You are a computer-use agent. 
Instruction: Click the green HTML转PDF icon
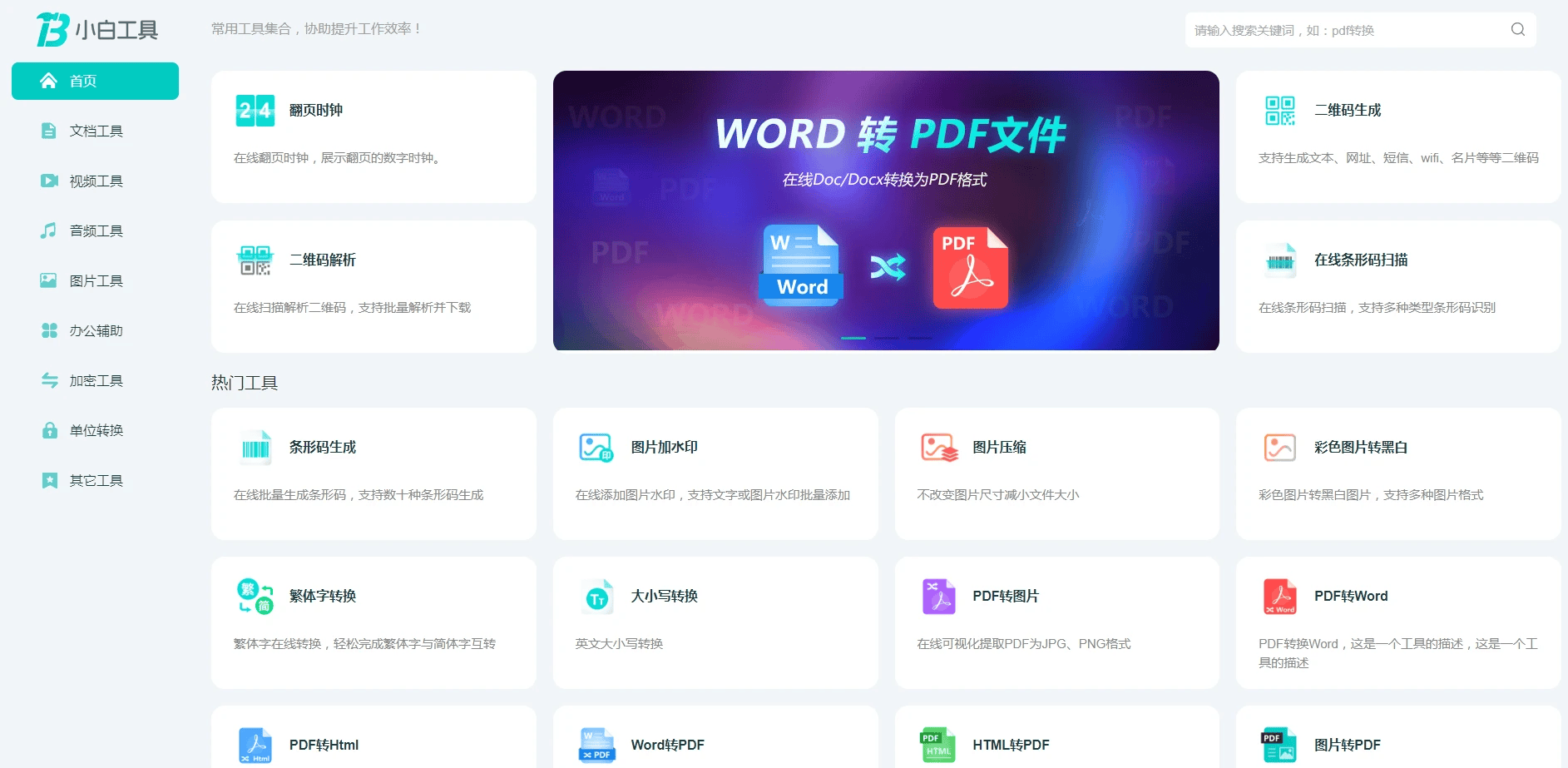coord(939,746)
